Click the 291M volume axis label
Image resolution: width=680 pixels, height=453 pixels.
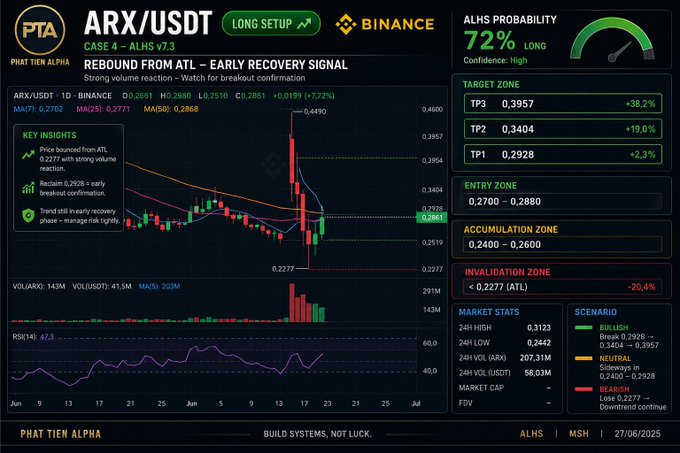tap(432, 291)
